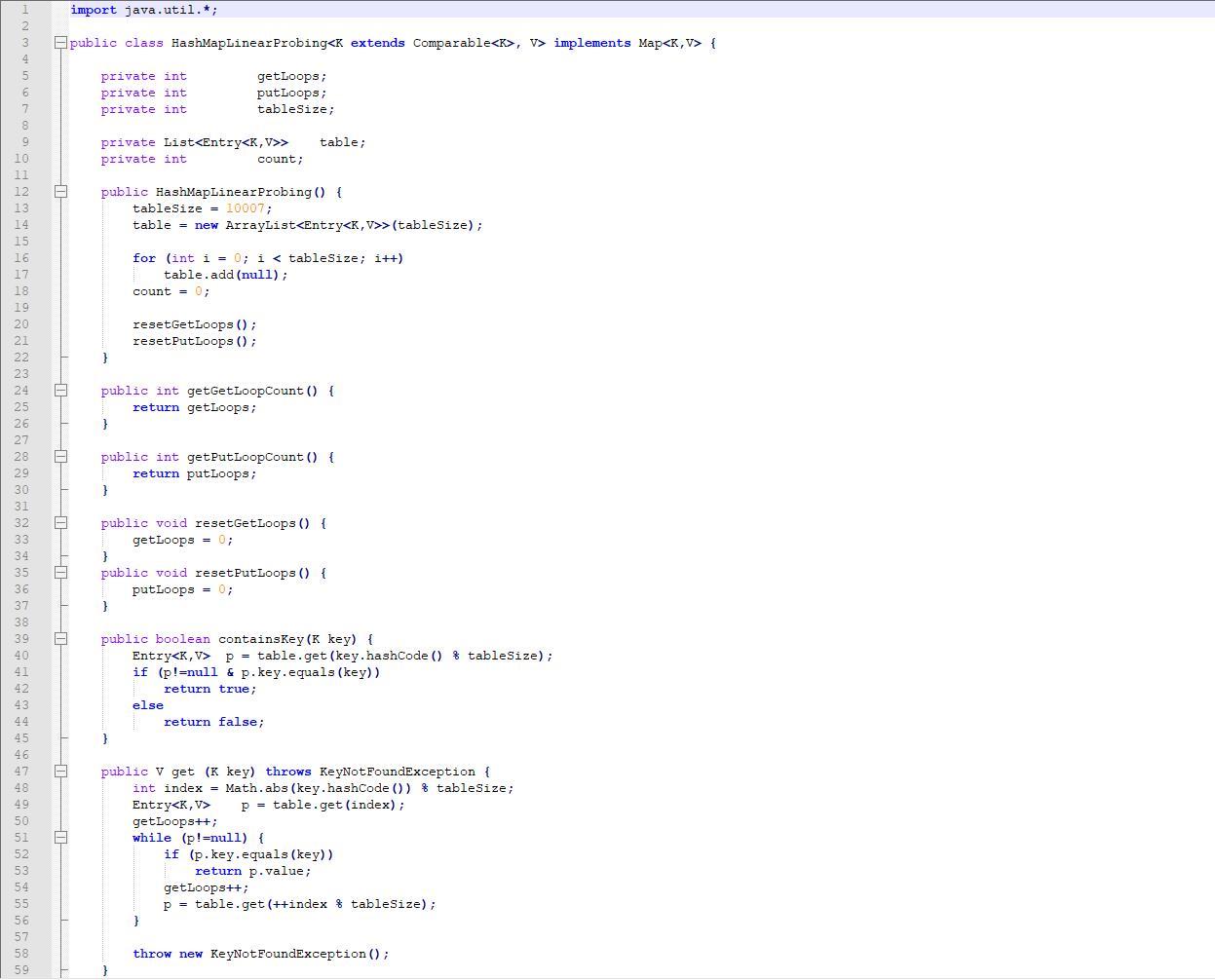Viewport: 1215px width, 980px height.
Task: Collapse the resetGetLoops method fold
Action: coord(60,523)
